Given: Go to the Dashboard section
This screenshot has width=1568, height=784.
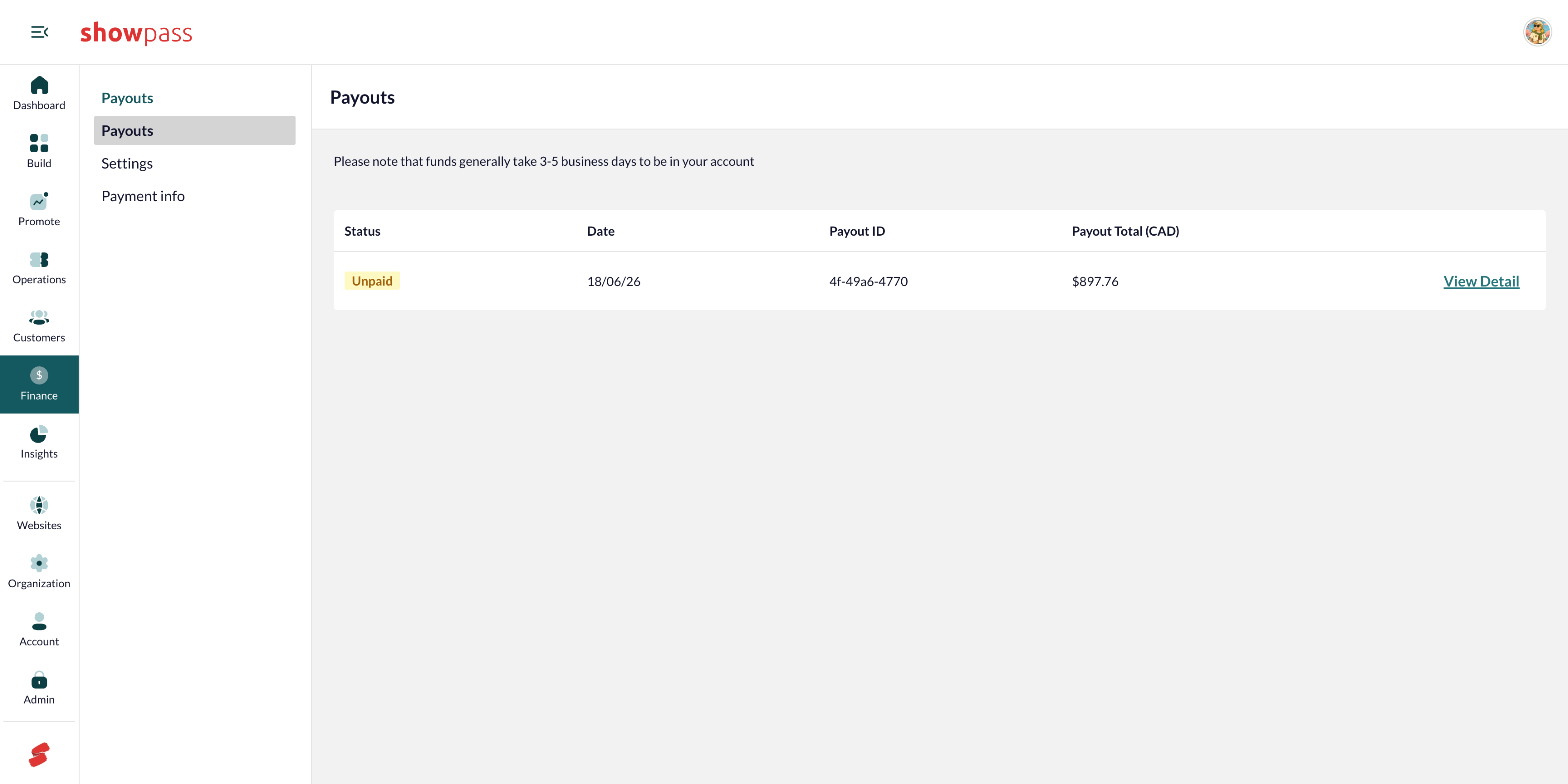Looking at the screenshot, I should point(39,93).
